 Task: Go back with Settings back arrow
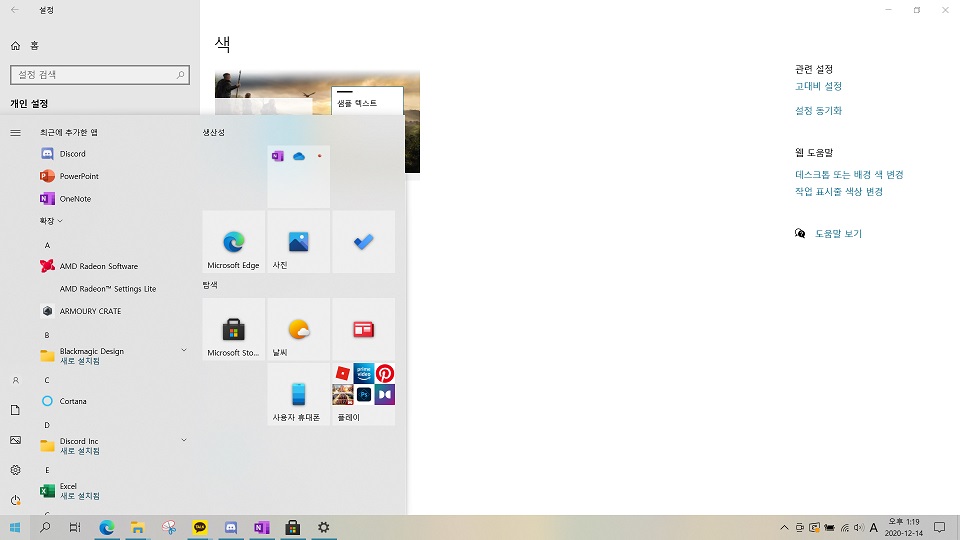[15, 10]
